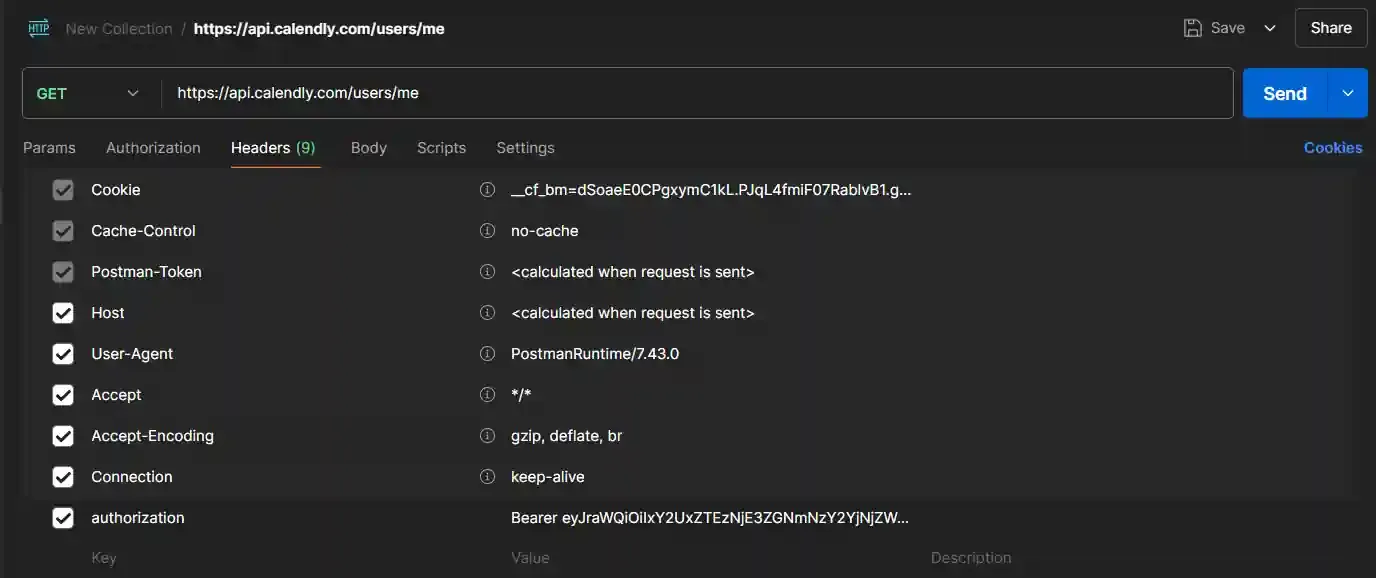
Task: Open the Settings tab
Action: tap(525, 147)
